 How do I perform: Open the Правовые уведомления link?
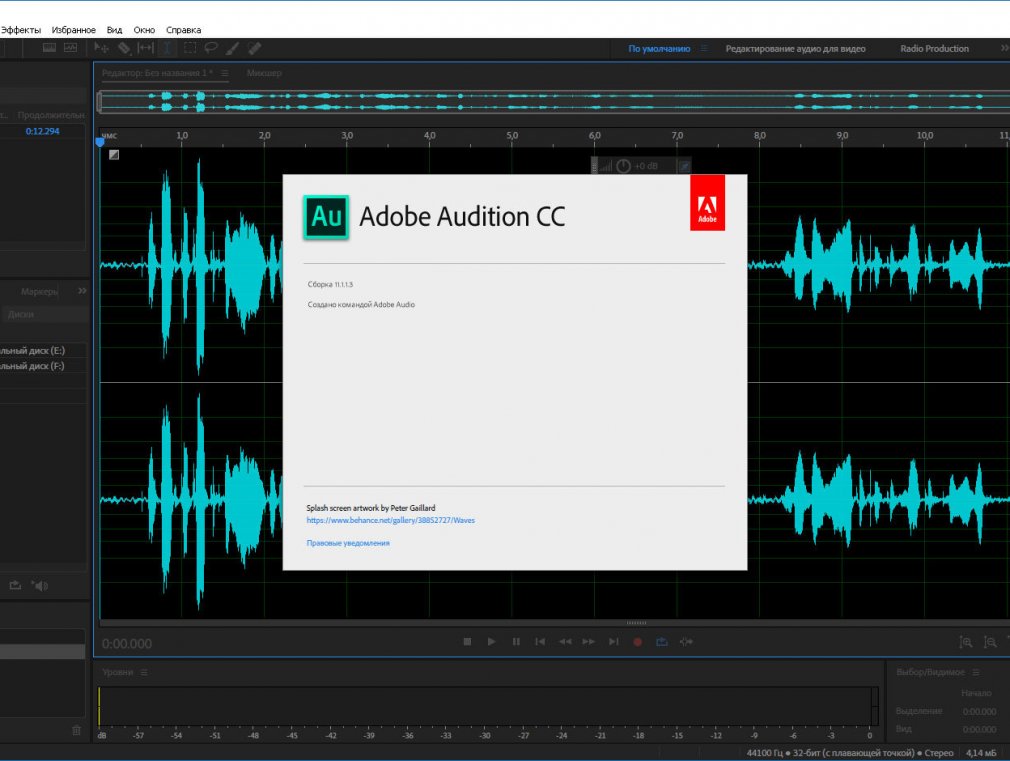tap(348, 543)
